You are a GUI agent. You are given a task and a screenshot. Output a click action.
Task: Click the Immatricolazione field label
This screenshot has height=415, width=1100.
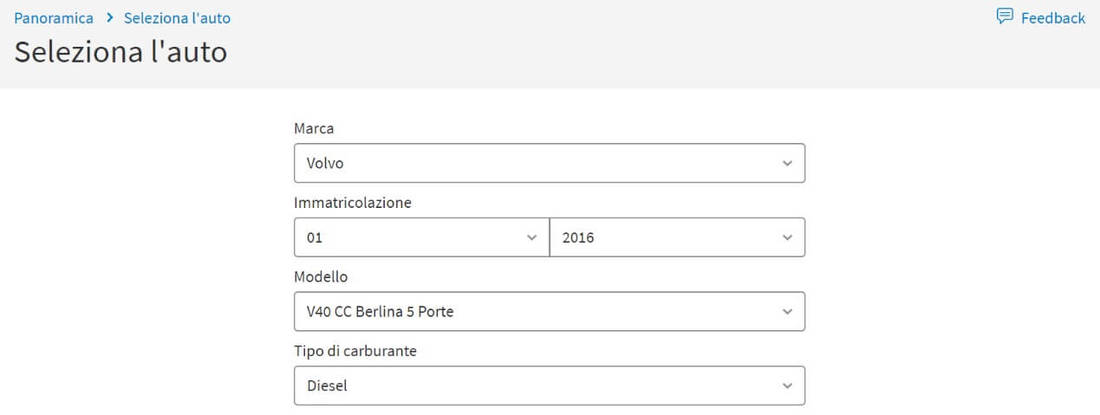(x=352, y=203)
